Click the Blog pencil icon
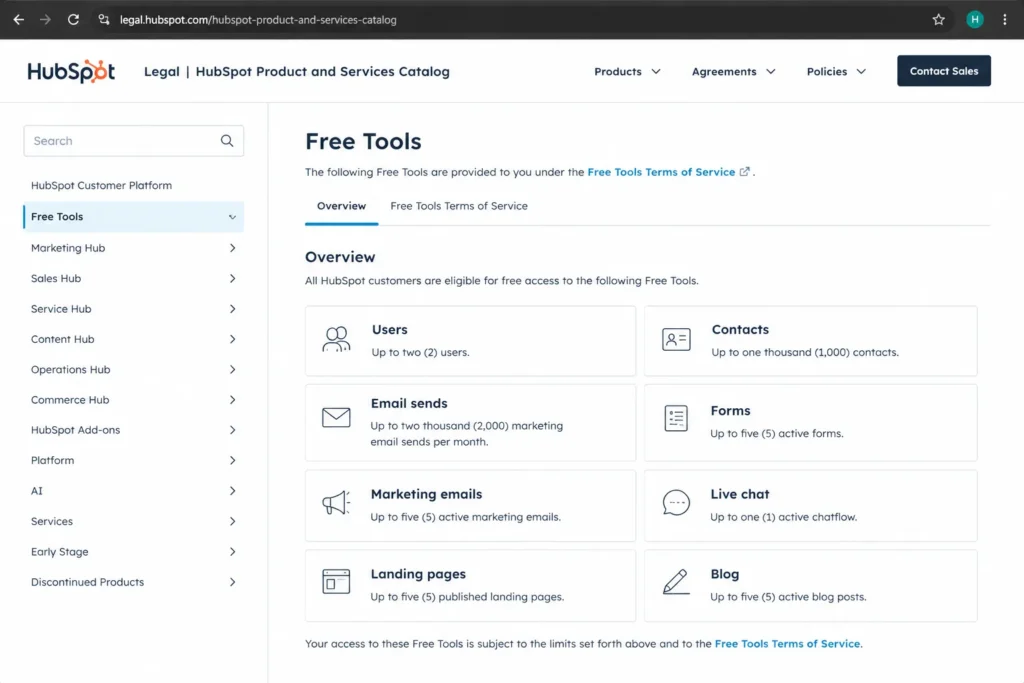This screenshot has height=683, width=1024. [x=676, y=581]
